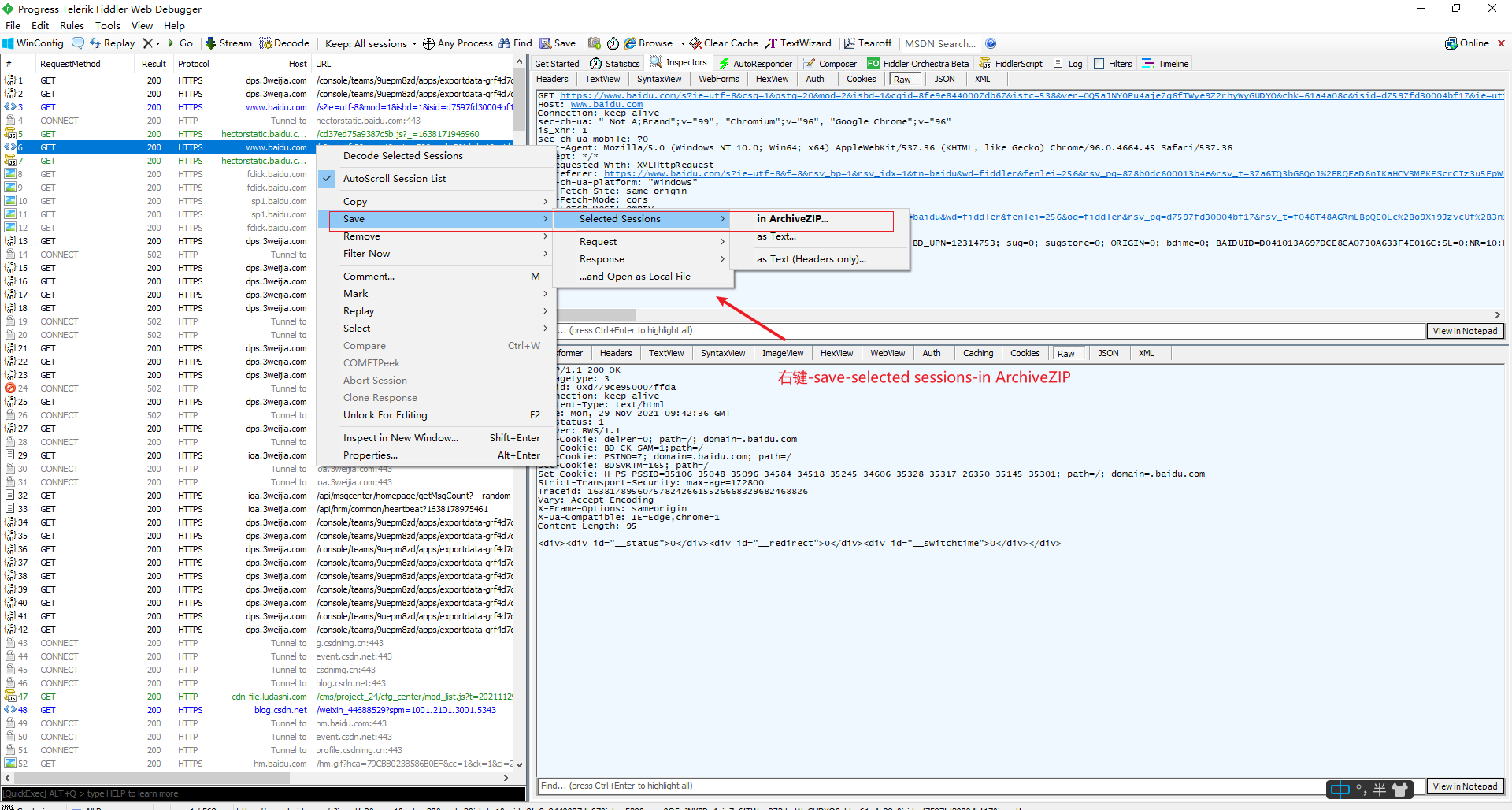Click the Timeline bars icon
Viewport: 1512px width, 810px height.
coord(1148,63)
